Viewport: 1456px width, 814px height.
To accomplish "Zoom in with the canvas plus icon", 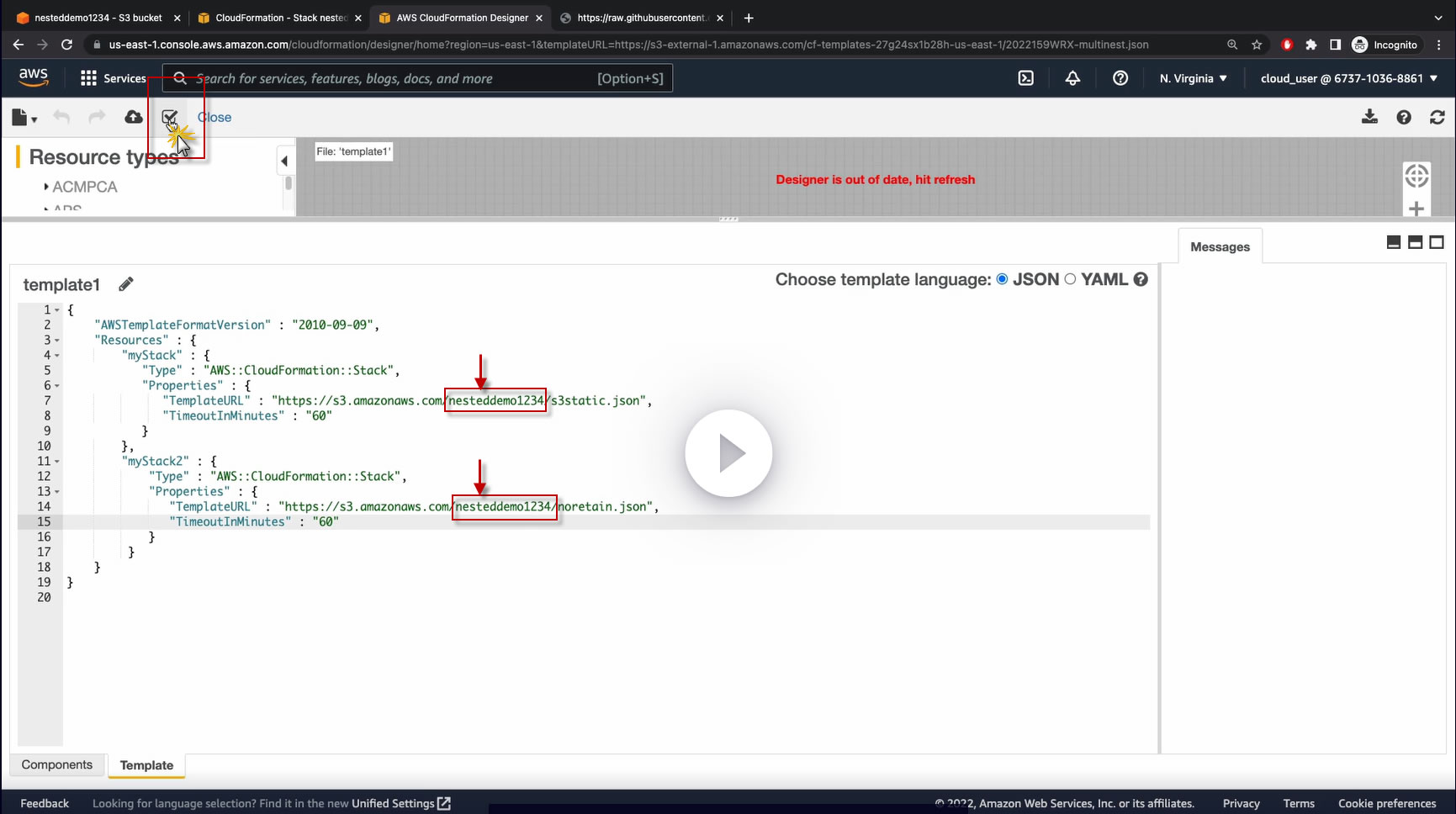I will (x=1416, y=208).
